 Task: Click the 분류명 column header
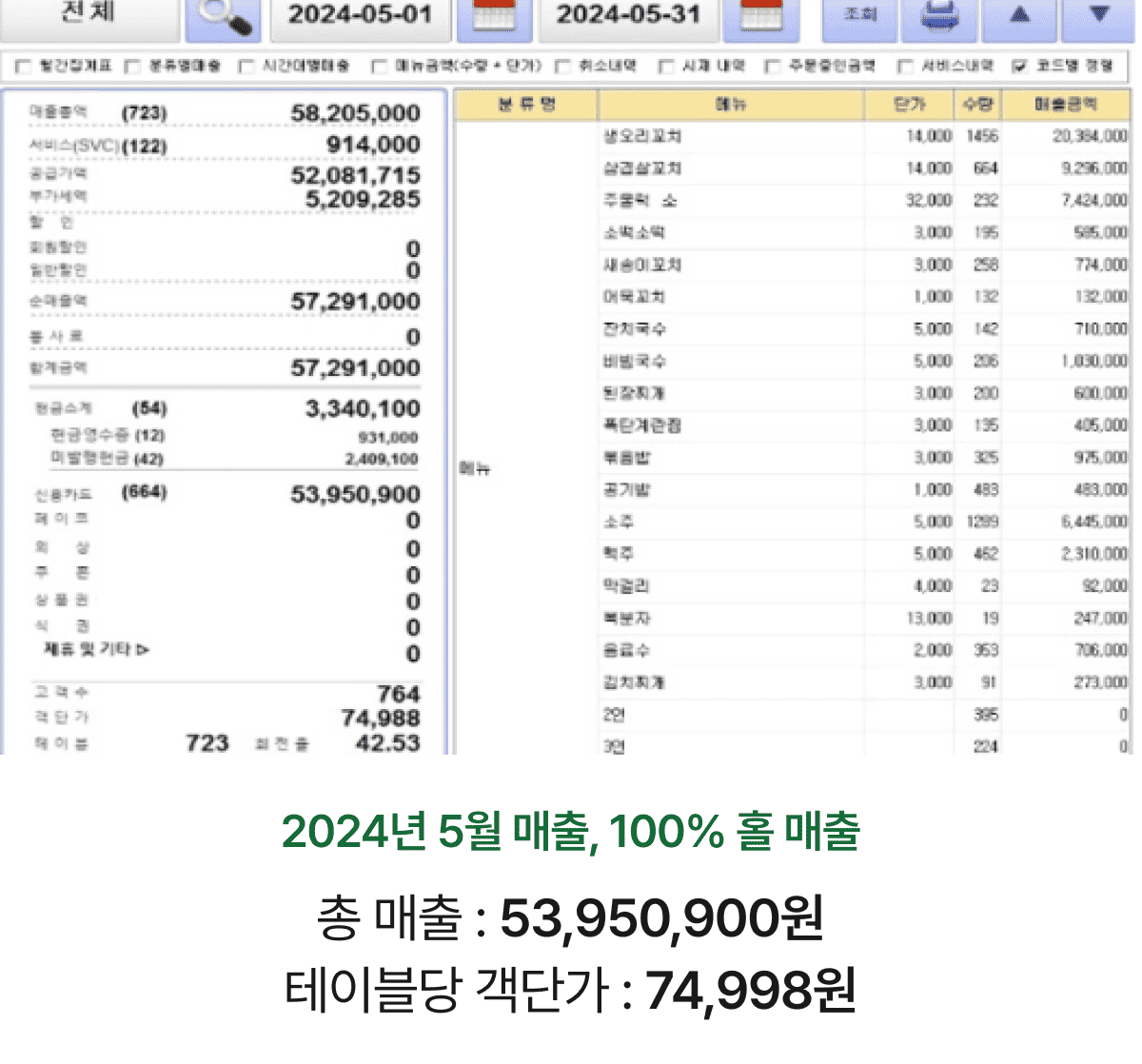pos(526,105)
